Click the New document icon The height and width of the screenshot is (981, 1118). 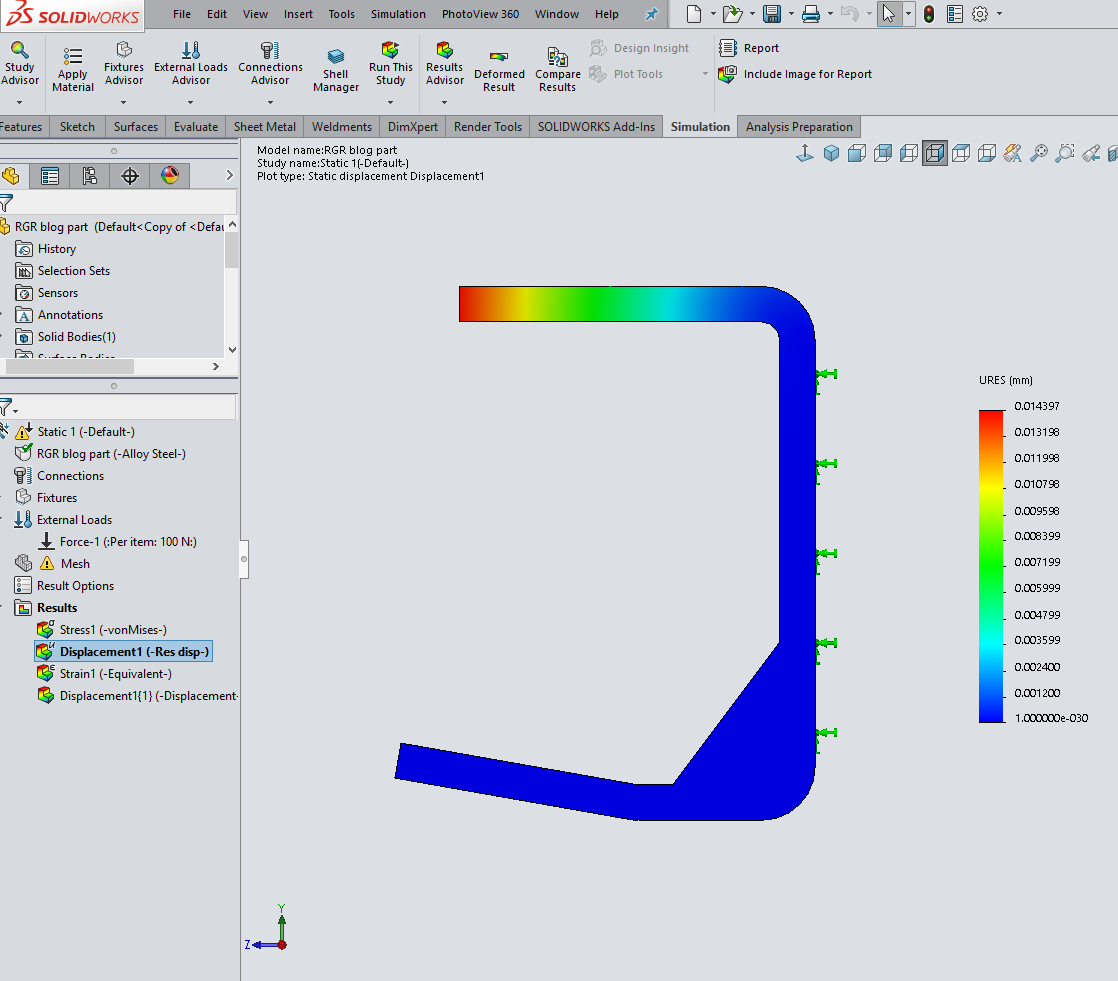coord(694,14)
